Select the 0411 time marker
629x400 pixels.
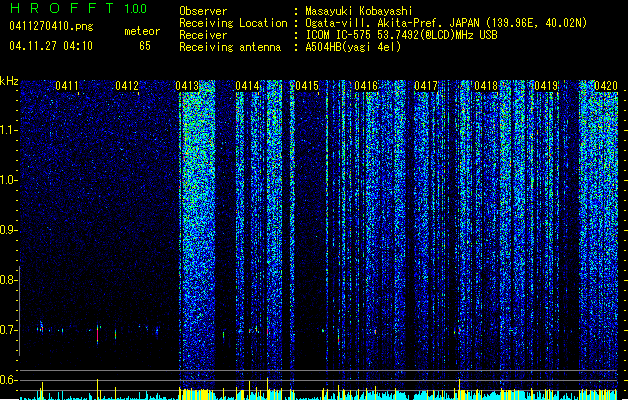point(67,86)
